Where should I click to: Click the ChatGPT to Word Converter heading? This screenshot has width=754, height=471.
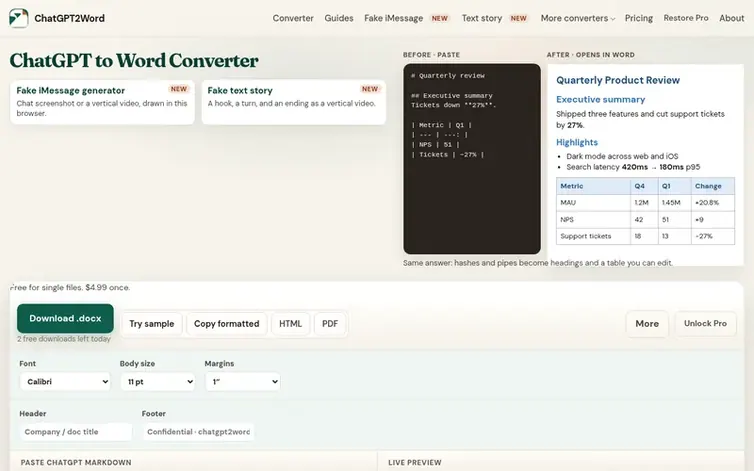(134, 61)
